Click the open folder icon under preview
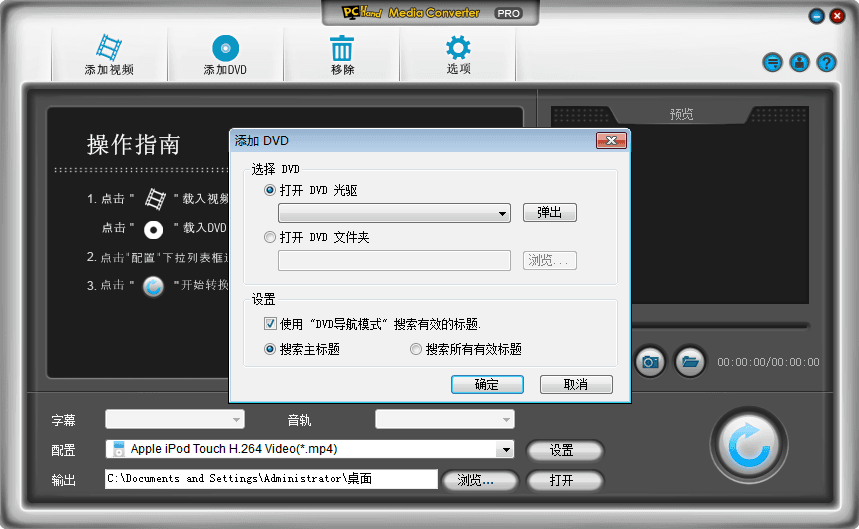 coord(688,361)
